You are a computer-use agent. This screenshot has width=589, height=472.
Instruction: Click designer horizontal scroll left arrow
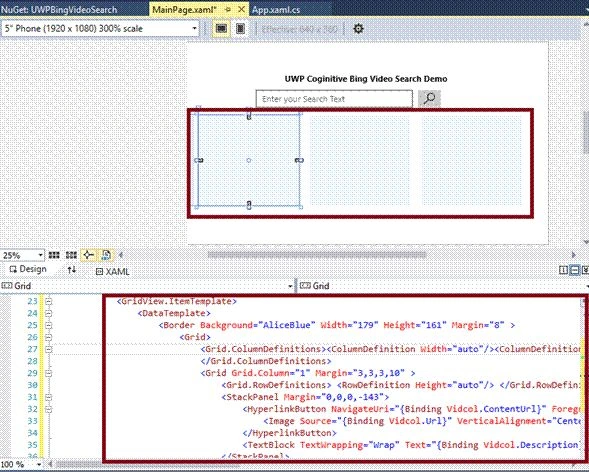(121, 255)
